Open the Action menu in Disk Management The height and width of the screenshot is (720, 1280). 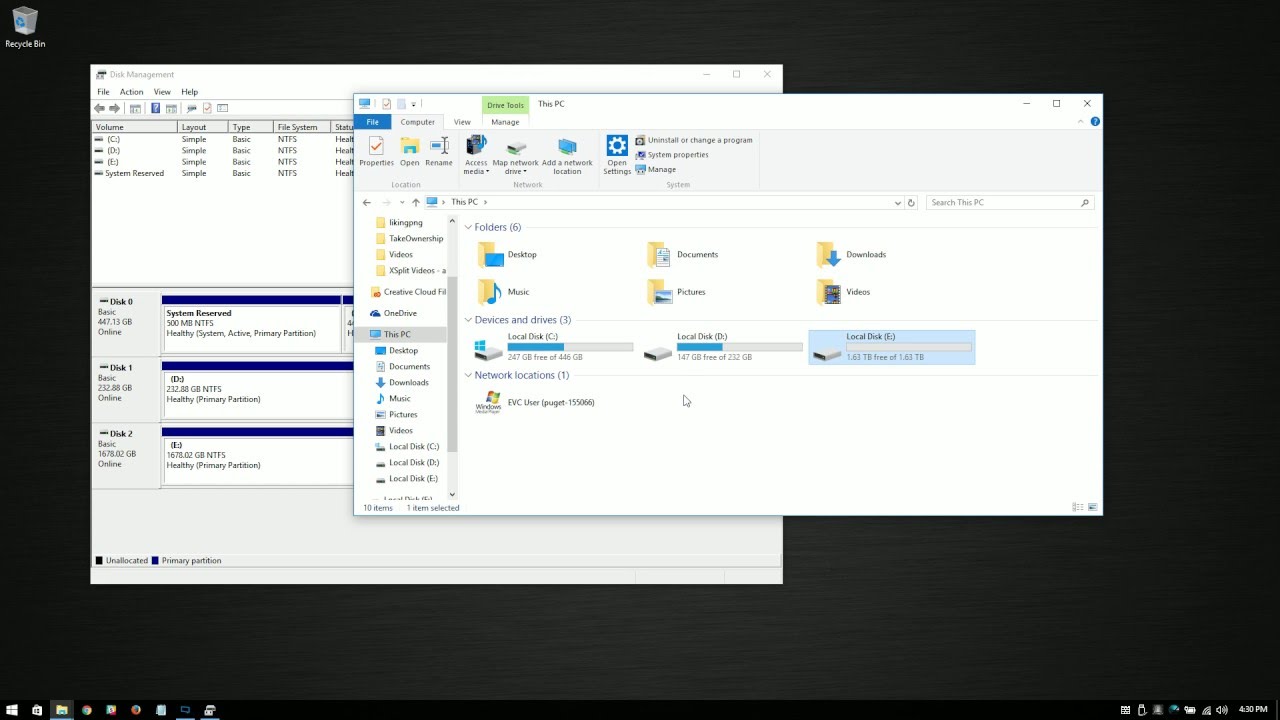(132, 92)
